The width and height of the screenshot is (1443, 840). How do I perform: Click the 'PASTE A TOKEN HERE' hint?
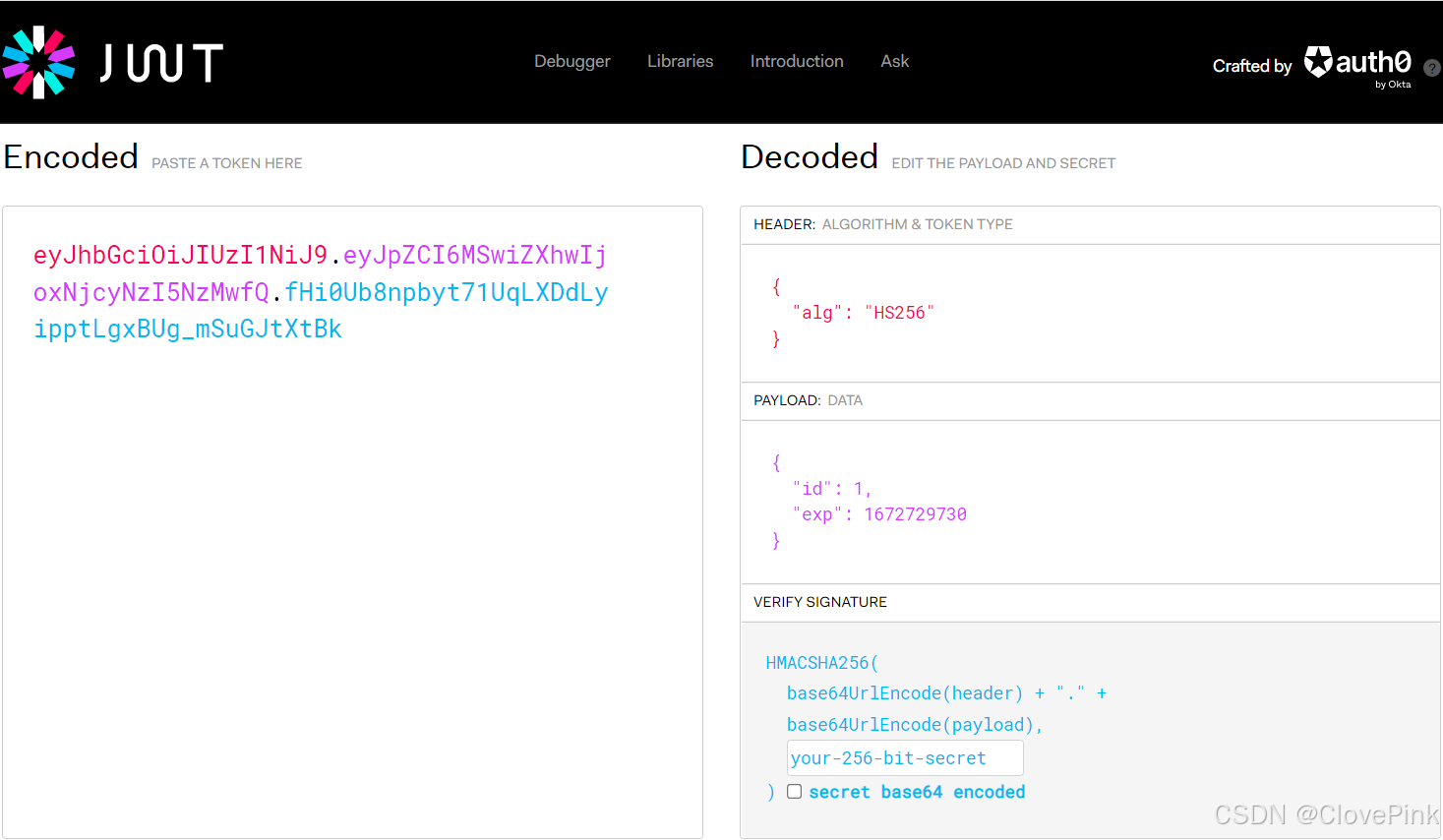[227, 163]
